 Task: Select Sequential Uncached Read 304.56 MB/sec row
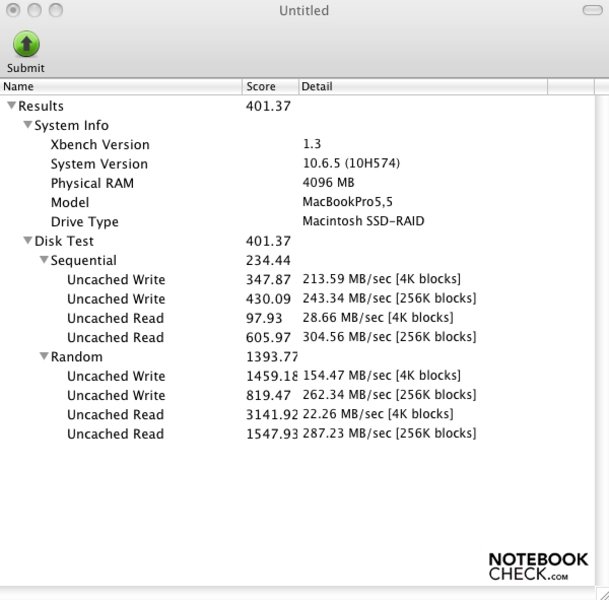point(297,337)
